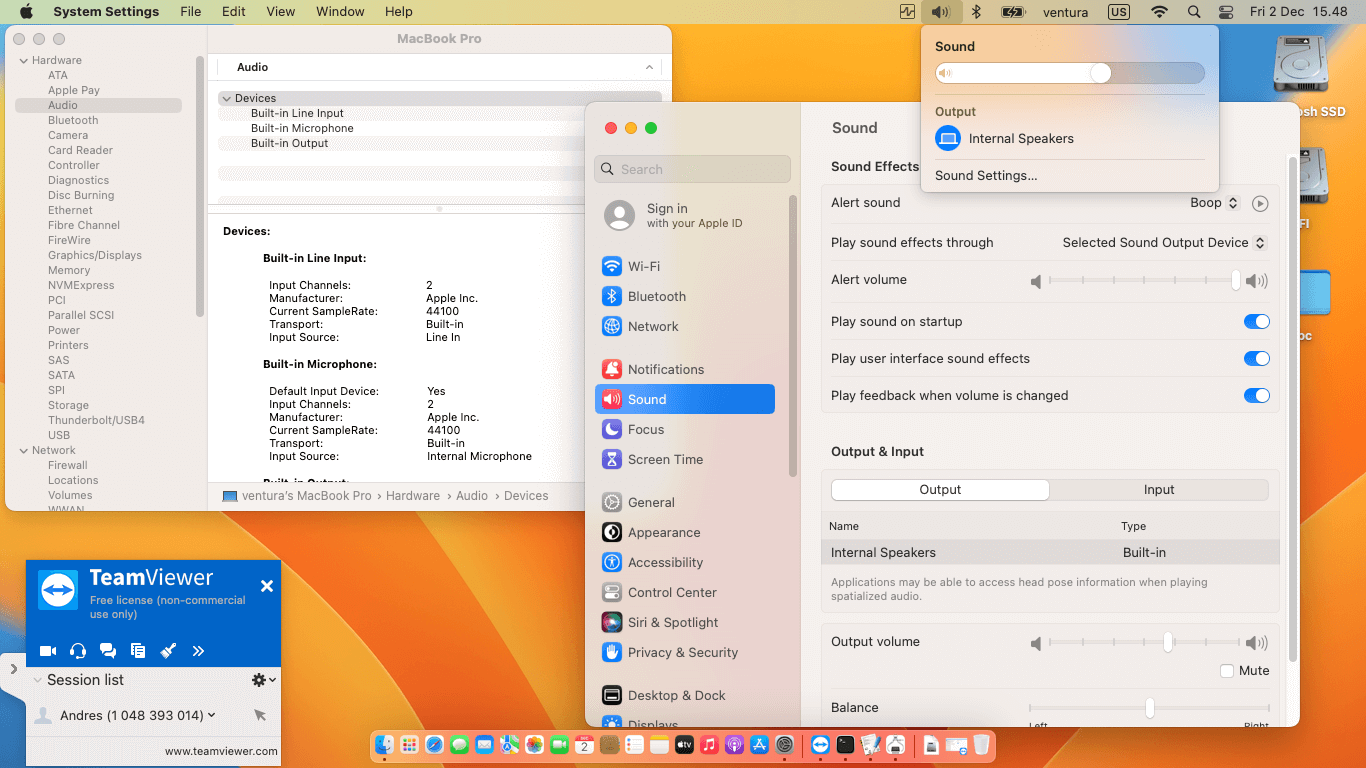Open the TeamViewer chat bubbles icon
Screen dimensions: 1366x768
(108, 651)
